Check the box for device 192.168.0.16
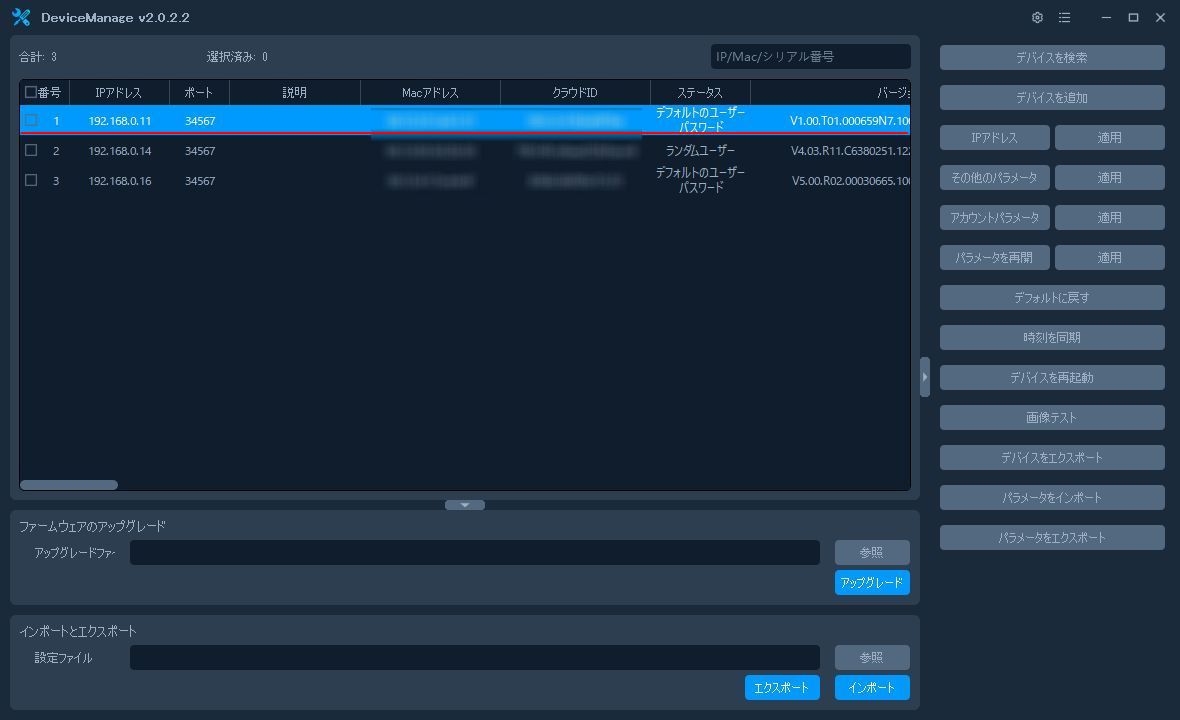Image resolution: width=1180 pixels, height=720 pixels. 31,180
